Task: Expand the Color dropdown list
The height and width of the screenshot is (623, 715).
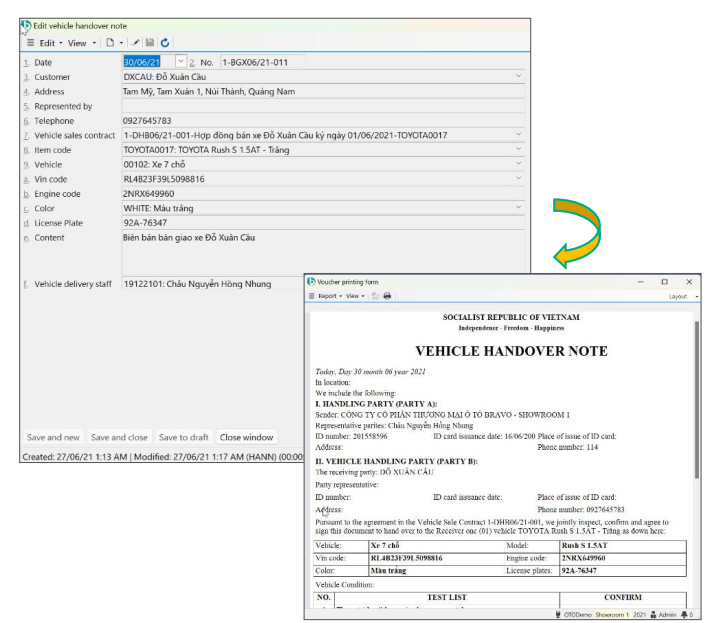Action: [x=518, y=208]
